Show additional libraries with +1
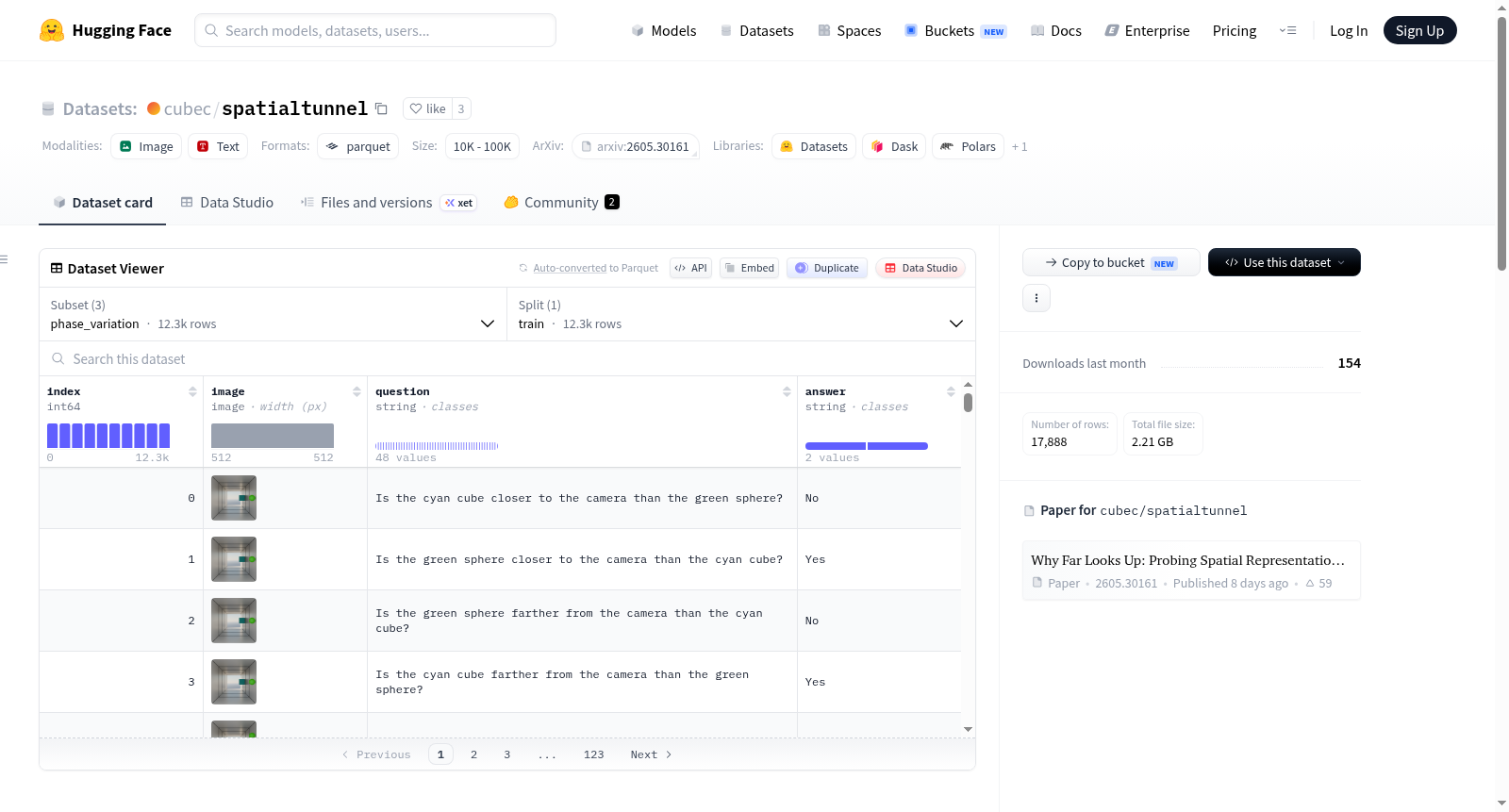The height and width of the screenshot is (812, 1509). 1020,146
